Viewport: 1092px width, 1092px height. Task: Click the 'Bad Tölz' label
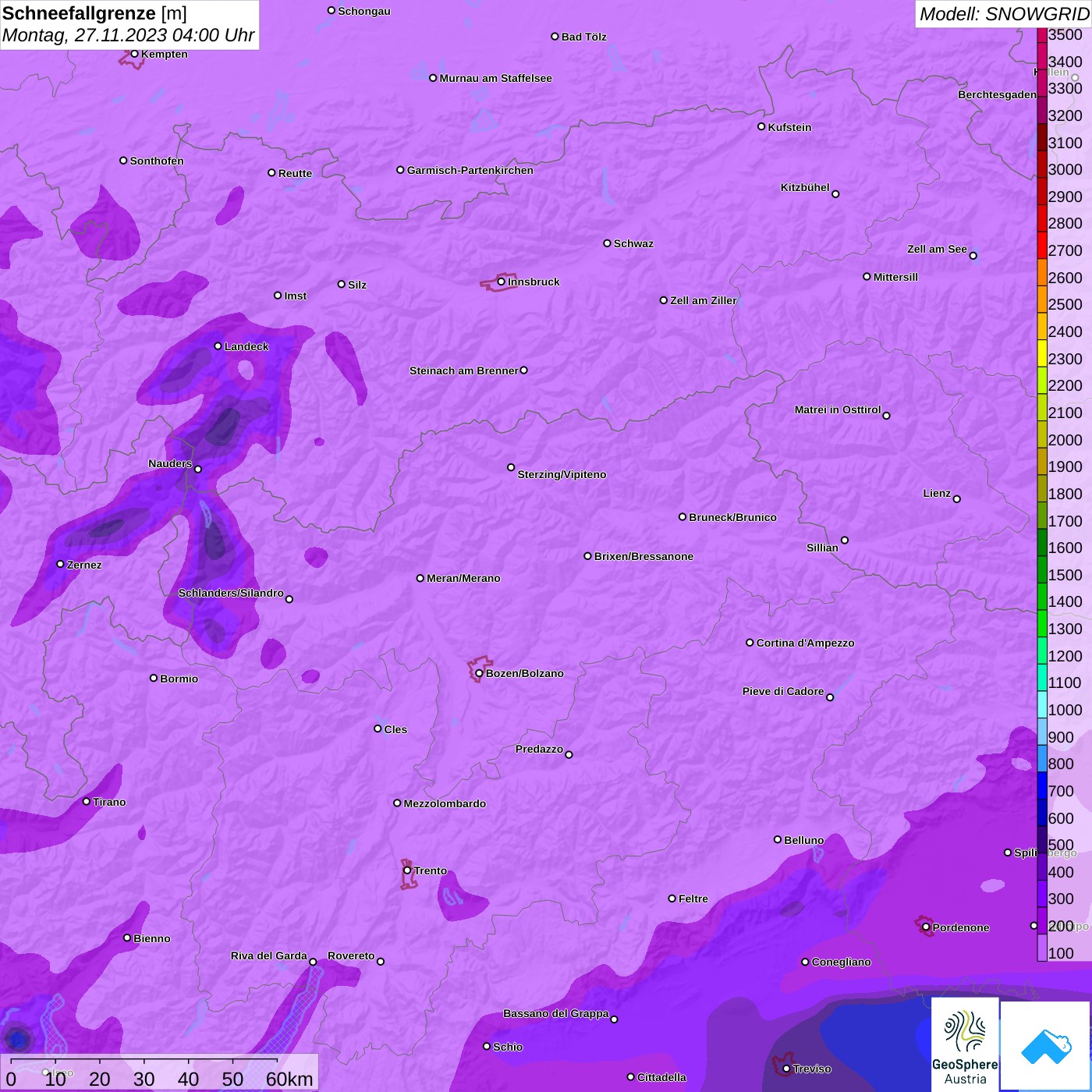(x=584, y=37)
